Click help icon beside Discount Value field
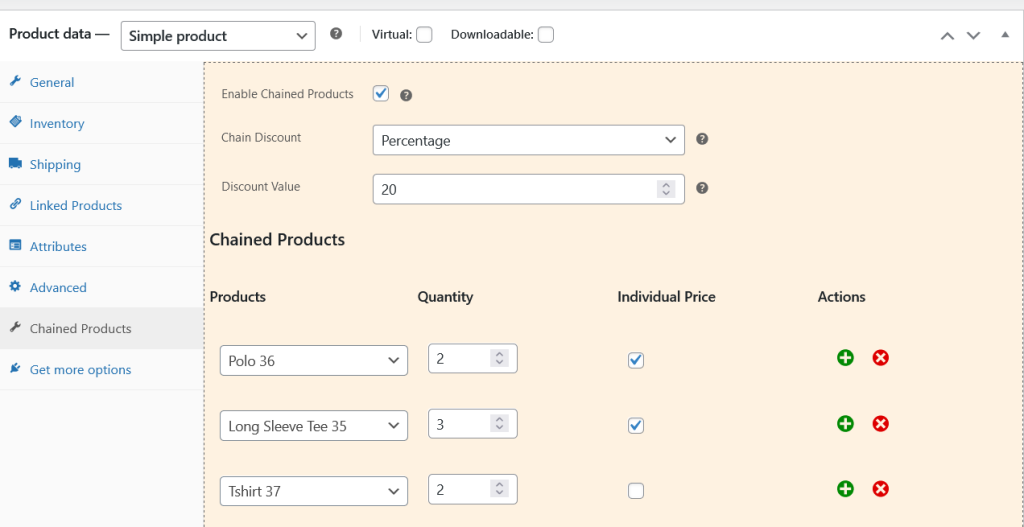The image size is (1024, 527). tap(702, 188)
